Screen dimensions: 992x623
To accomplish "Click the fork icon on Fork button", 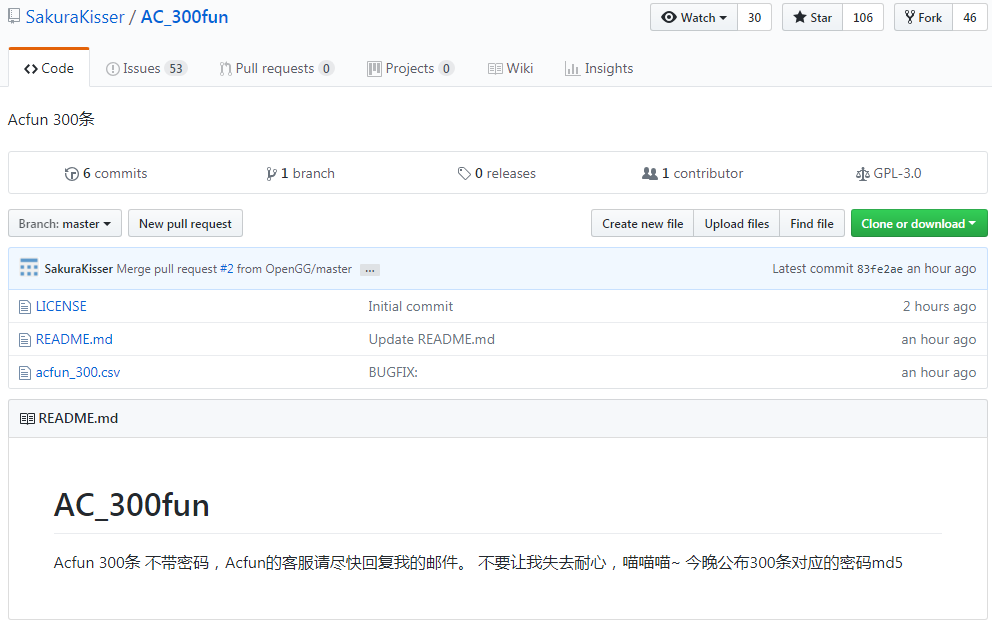I will (x=910, y=17).
